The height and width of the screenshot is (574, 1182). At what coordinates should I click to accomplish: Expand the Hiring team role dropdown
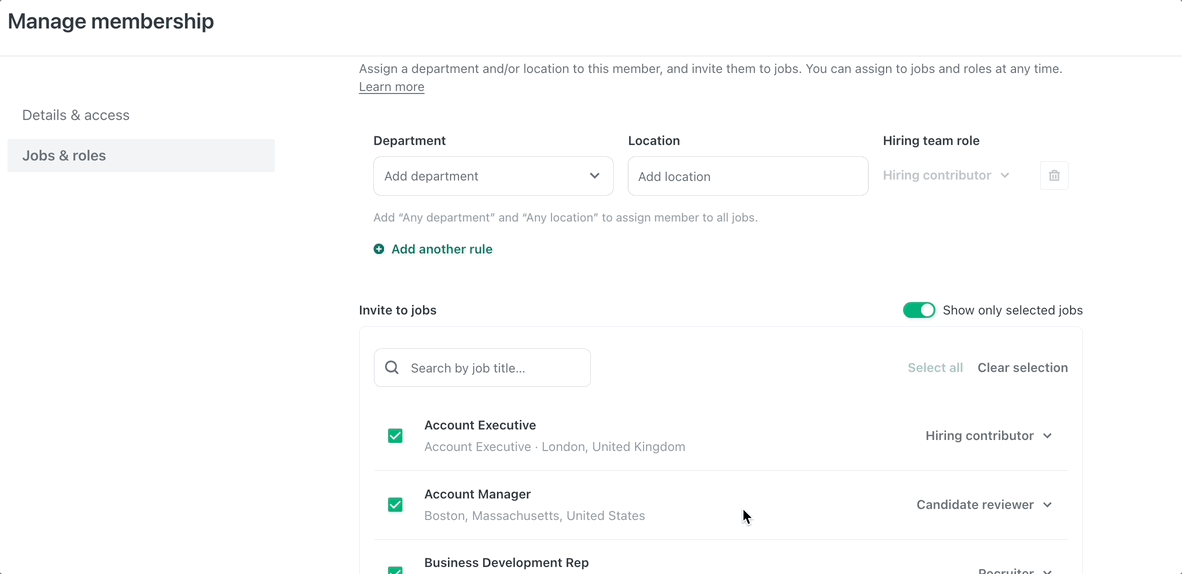pyautogui.click(x=946, y=176)
